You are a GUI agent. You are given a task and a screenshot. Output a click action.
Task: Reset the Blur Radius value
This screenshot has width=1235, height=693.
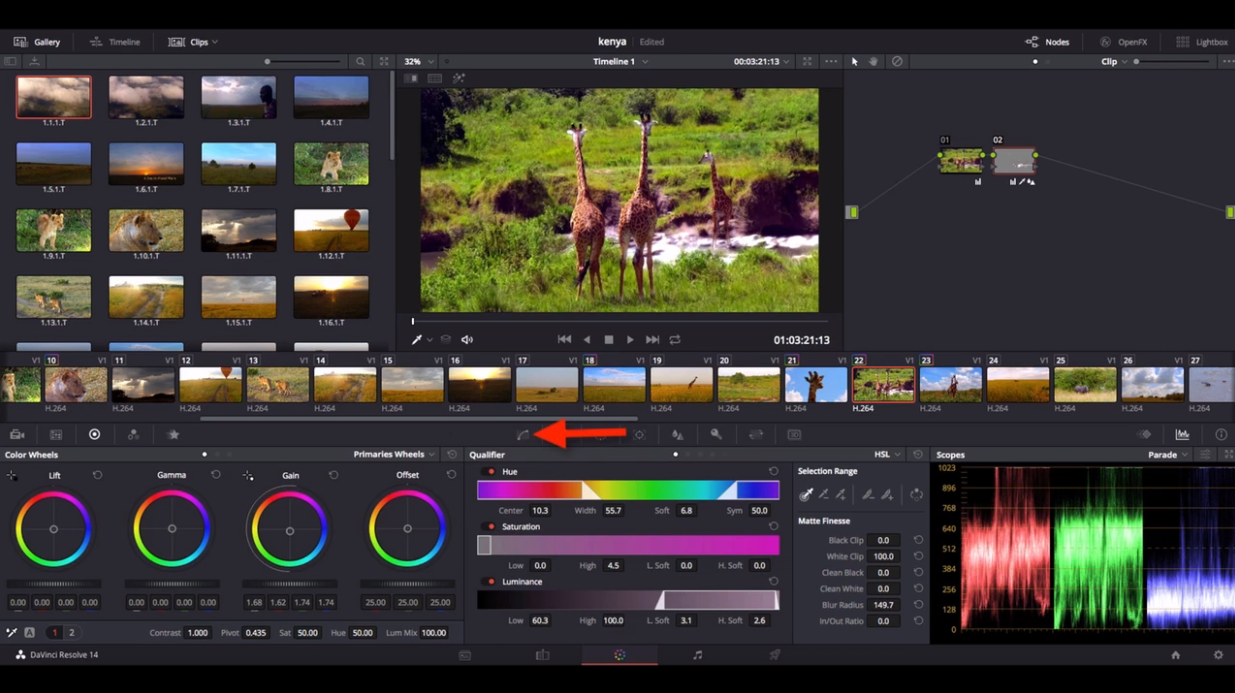click(x=918, y=605)
